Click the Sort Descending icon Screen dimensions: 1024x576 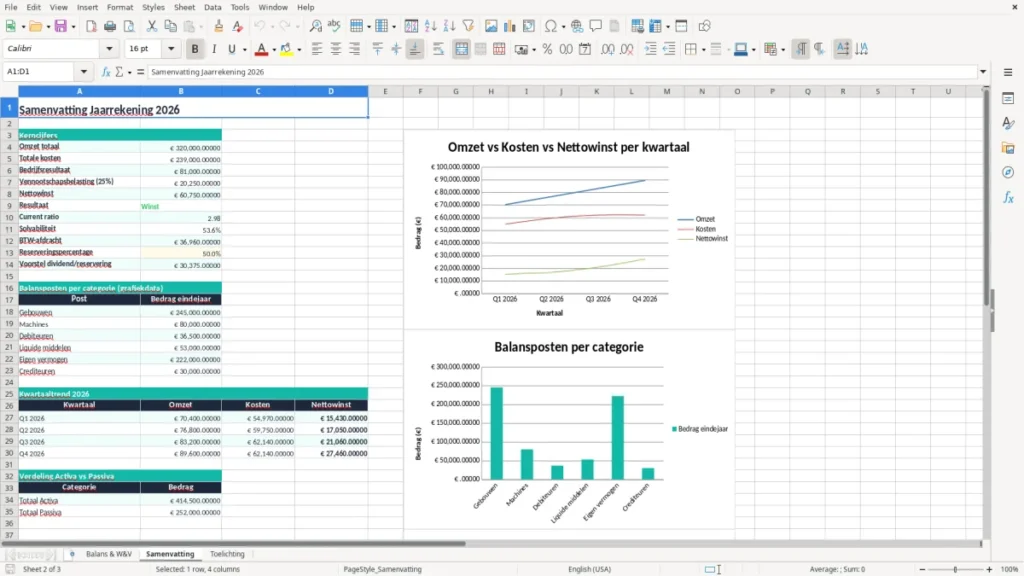point(449,26)
